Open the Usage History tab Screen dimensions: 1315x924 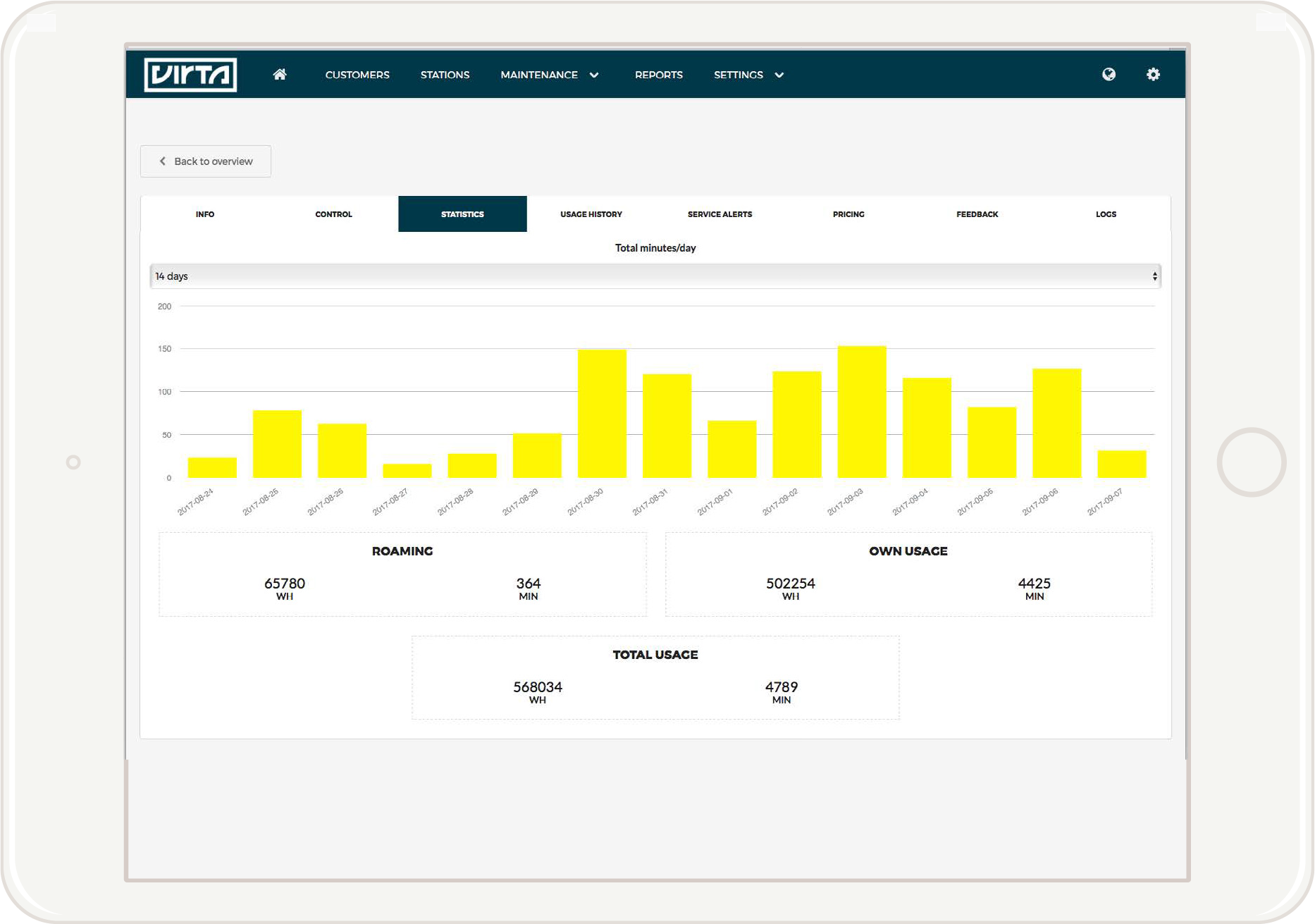click(x=591, y=214)
